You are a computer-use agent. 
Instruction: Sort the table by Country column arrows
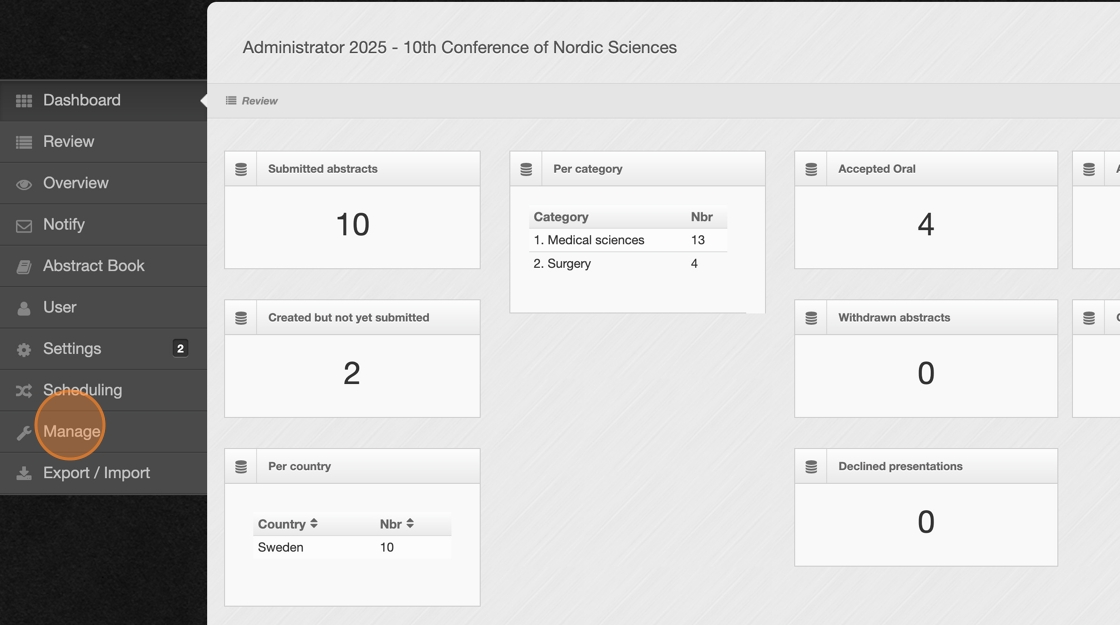point(314,524)
